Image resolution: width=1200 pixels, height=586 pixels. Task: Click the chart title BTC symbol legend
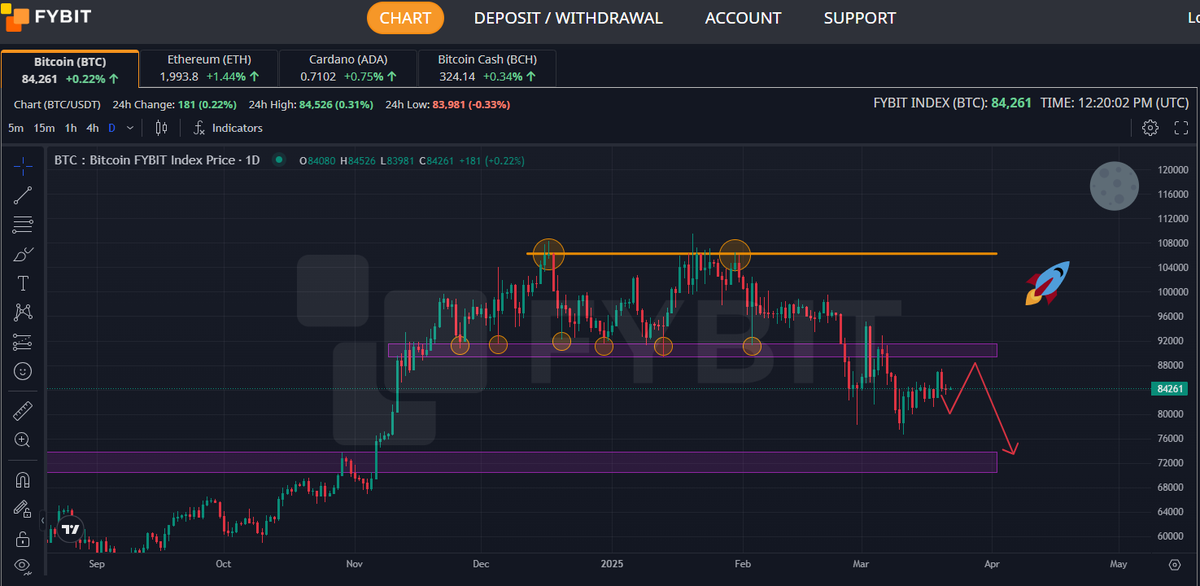click(x=157, y=160)
